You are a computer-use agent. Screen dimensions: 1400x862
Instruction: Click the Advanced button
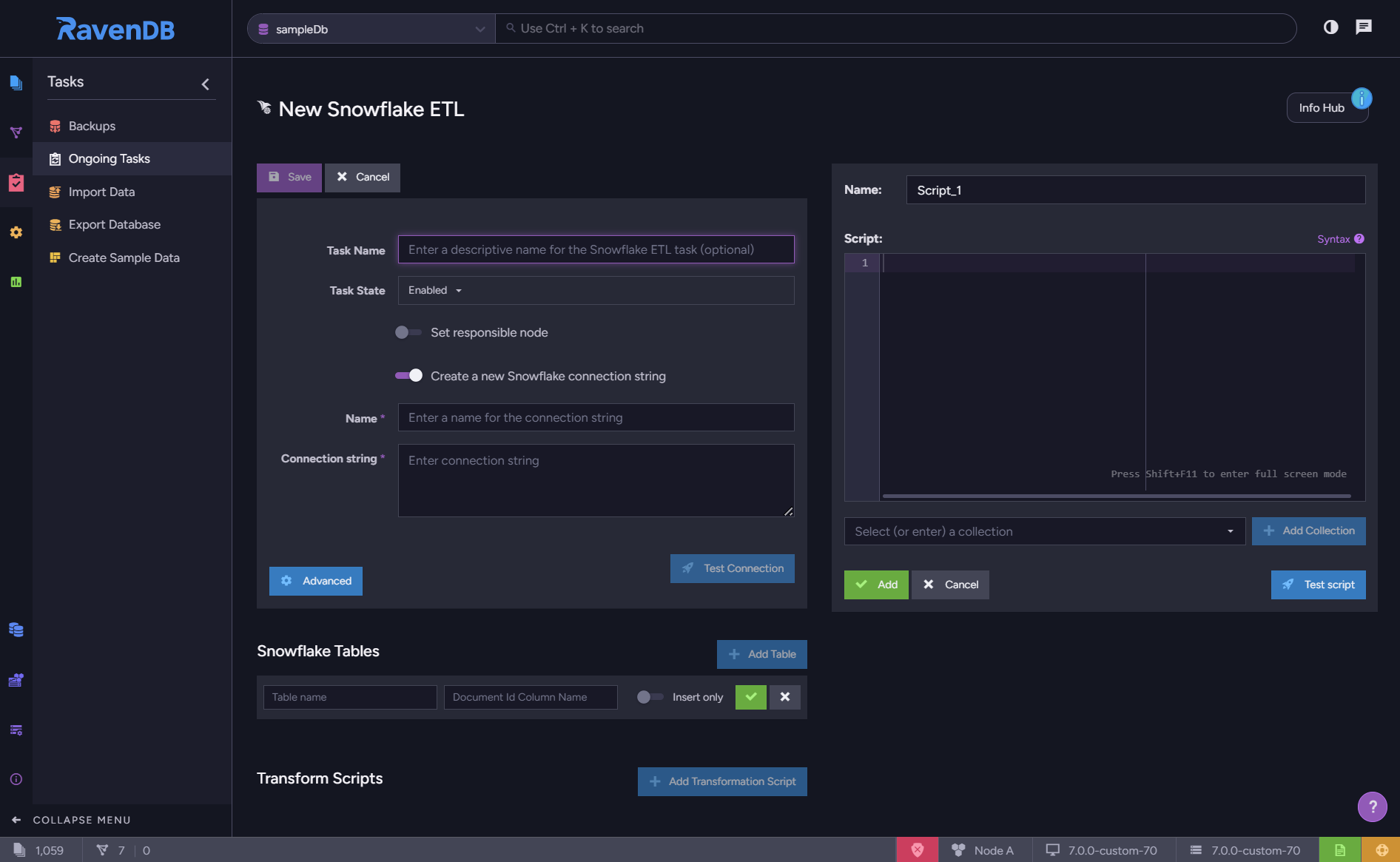pyautogui.click(x=316, y=581)
